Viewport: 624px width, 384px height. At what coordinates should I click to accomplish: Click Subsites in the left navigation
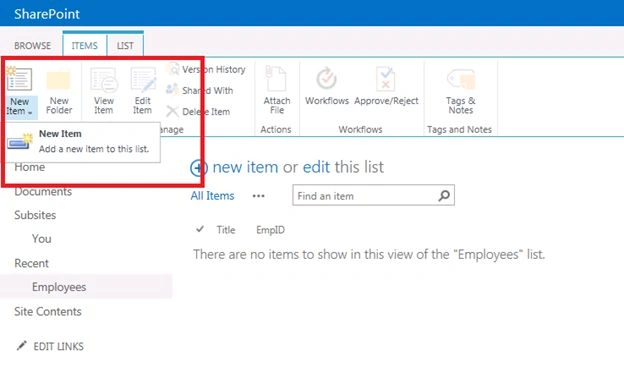coord(35,215)
